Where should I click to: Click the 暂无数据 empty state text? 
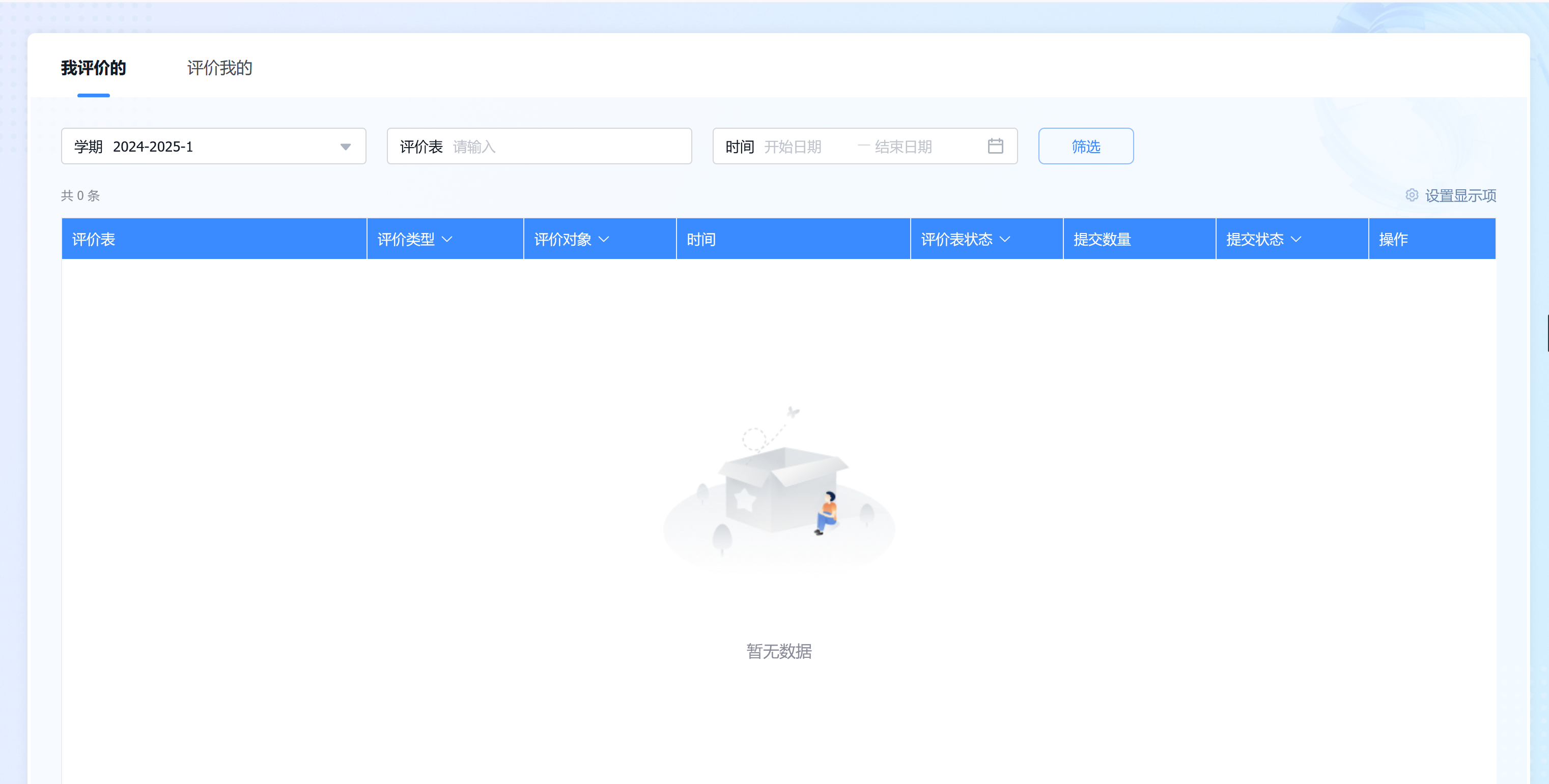click(x=779, y=651)
